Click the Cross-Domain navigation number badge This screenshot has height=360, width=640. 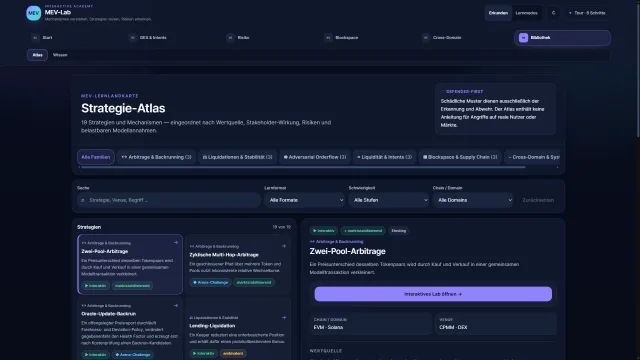coord(426,38)
